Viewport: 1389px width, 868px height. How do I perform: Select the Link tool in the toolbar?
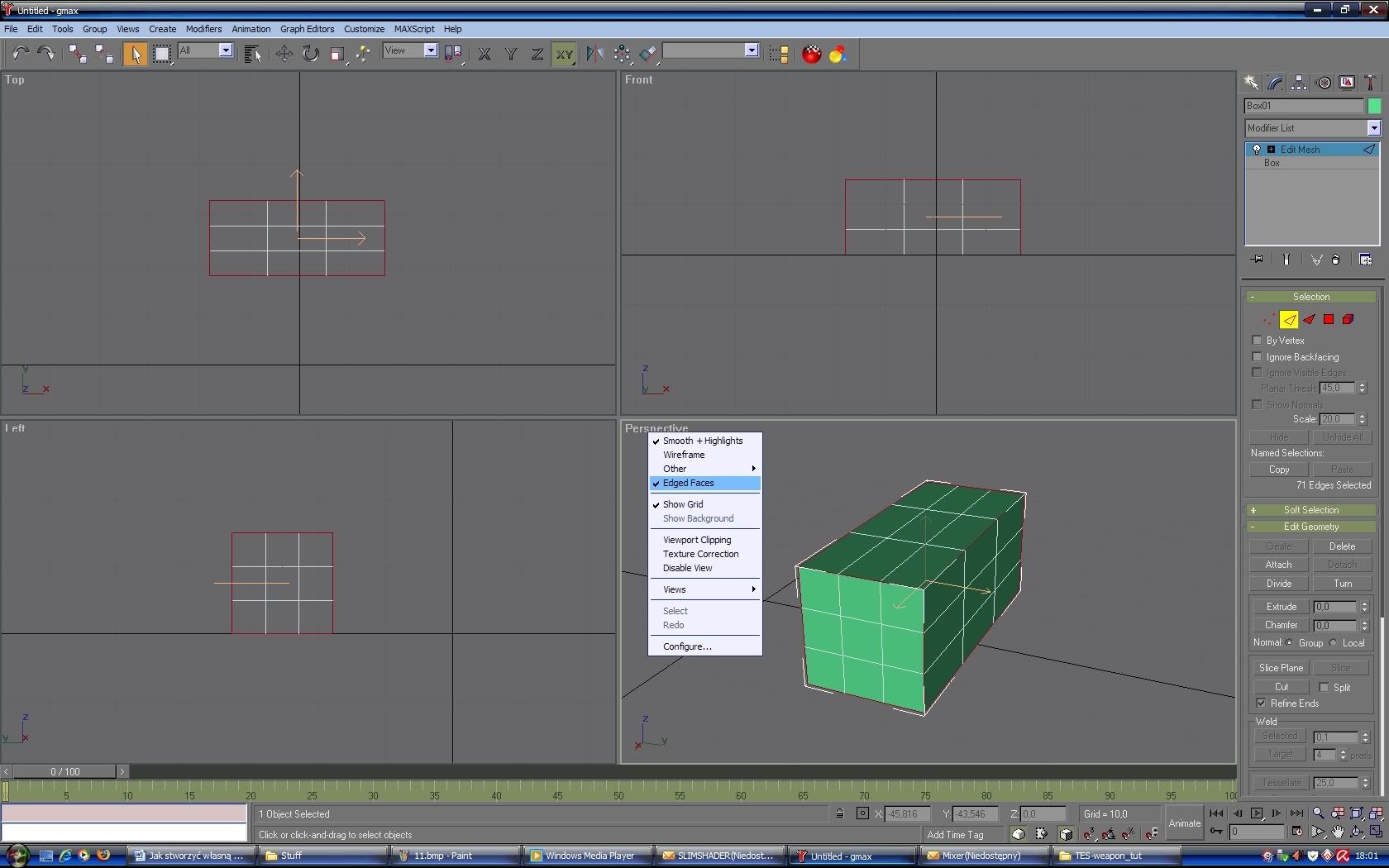pos(78,54)
